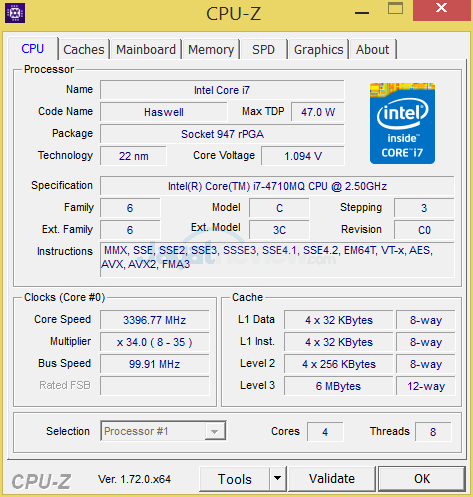Click the Bus Speed value 99.91 MHz
Image resolution: width=473 pixels, height=497 pixels.
click(155, 364)
